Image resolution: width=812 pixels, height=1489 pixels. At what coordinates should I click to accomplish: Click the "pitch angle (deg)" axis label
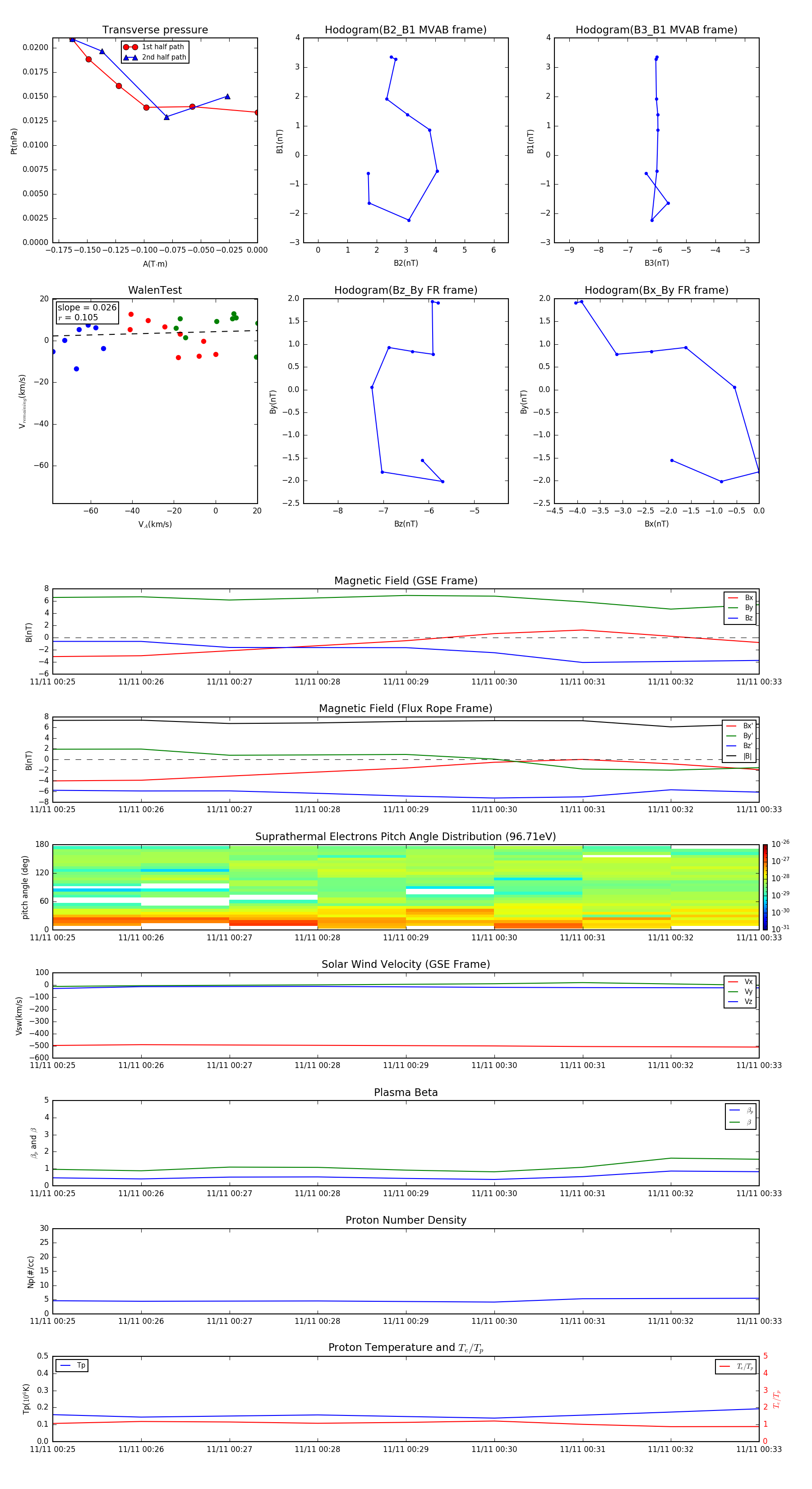click(x=25, y=887)
